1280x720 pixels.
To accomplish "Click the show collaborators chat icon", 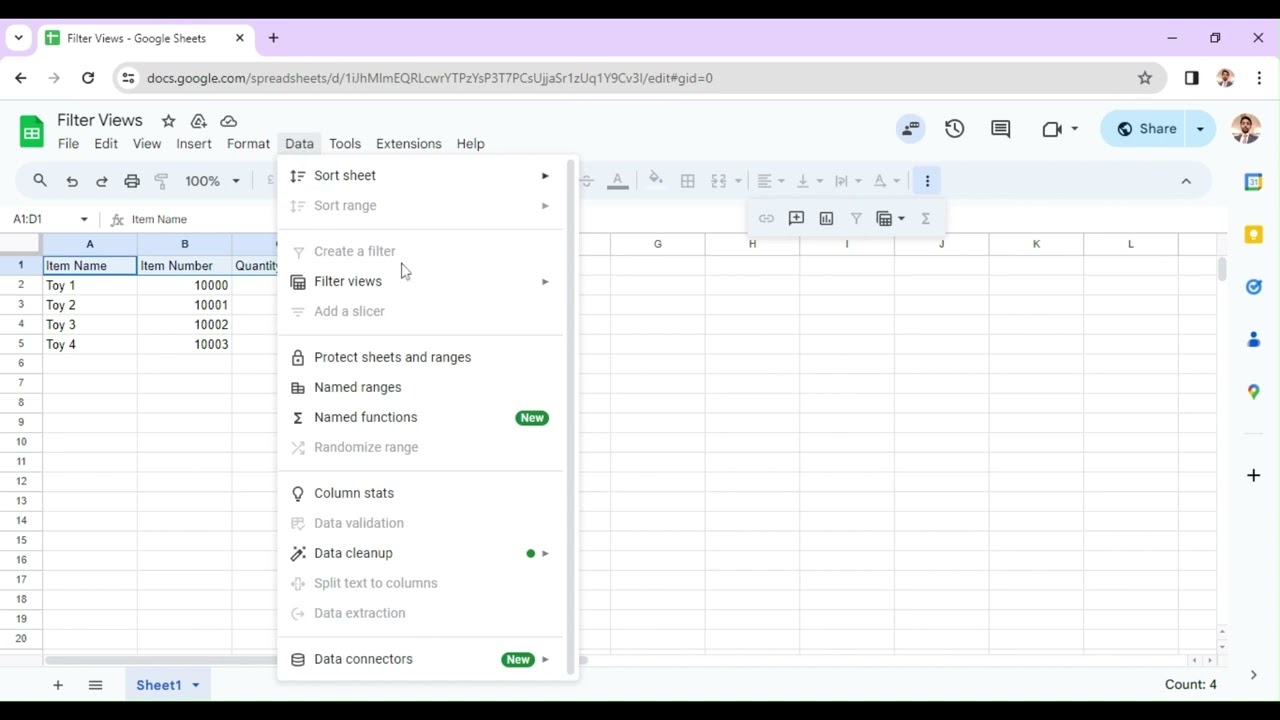I will click(910, 128).
